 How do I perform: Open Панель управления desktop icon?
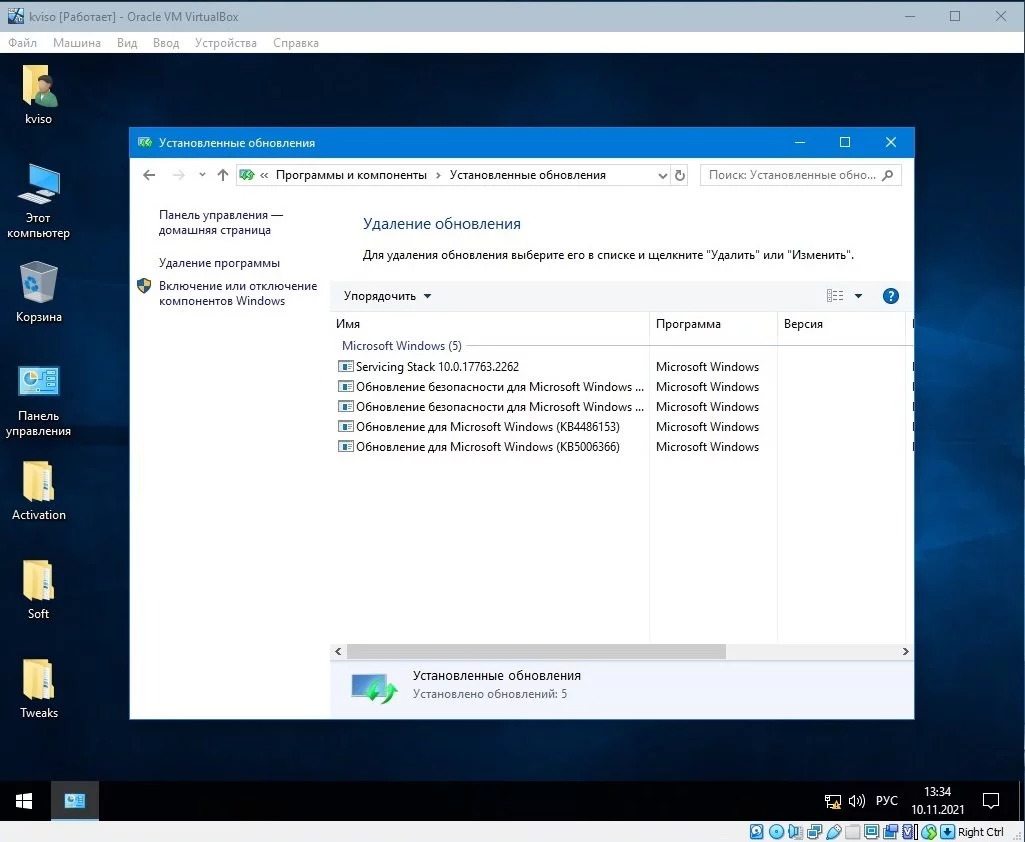pos(39,400)
